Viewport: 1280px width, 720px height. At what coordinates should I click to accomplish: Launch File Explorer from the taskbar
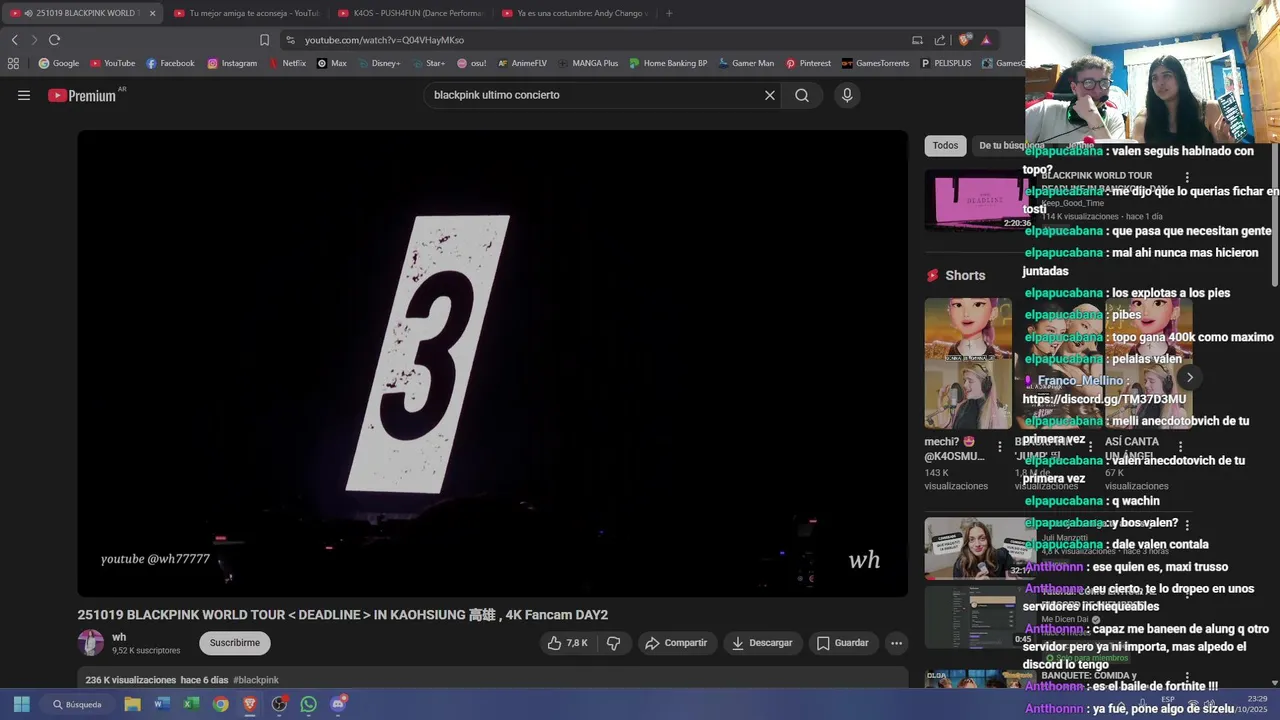tap(132, 704)
